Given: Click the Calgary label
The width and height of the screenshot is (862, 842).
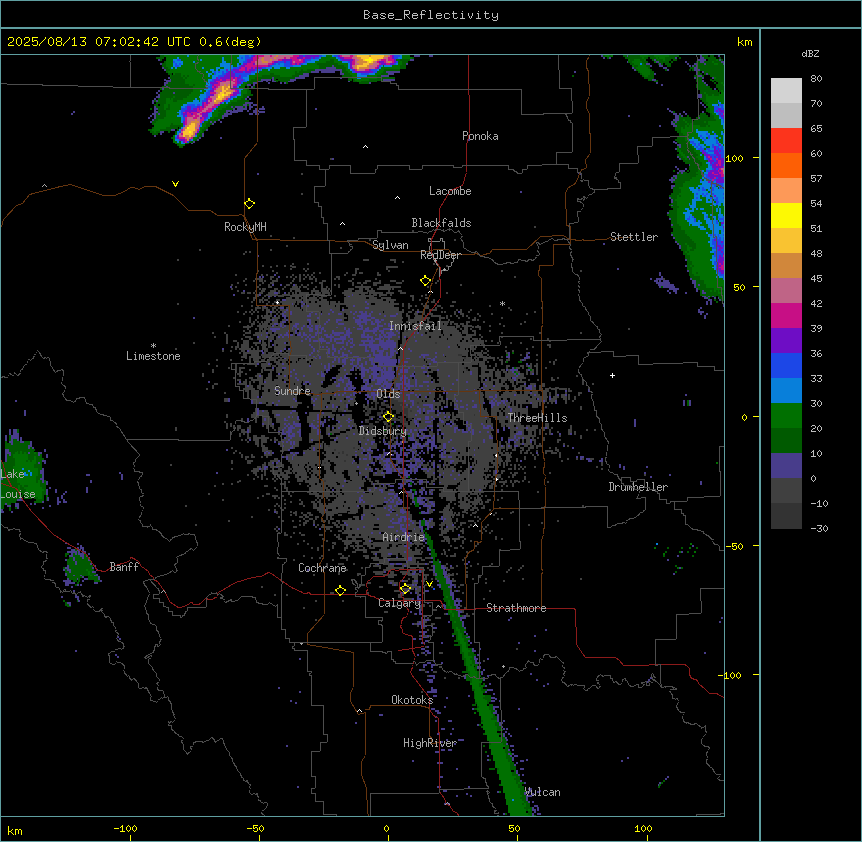Looking at the screenshot, I should point(399,603).
